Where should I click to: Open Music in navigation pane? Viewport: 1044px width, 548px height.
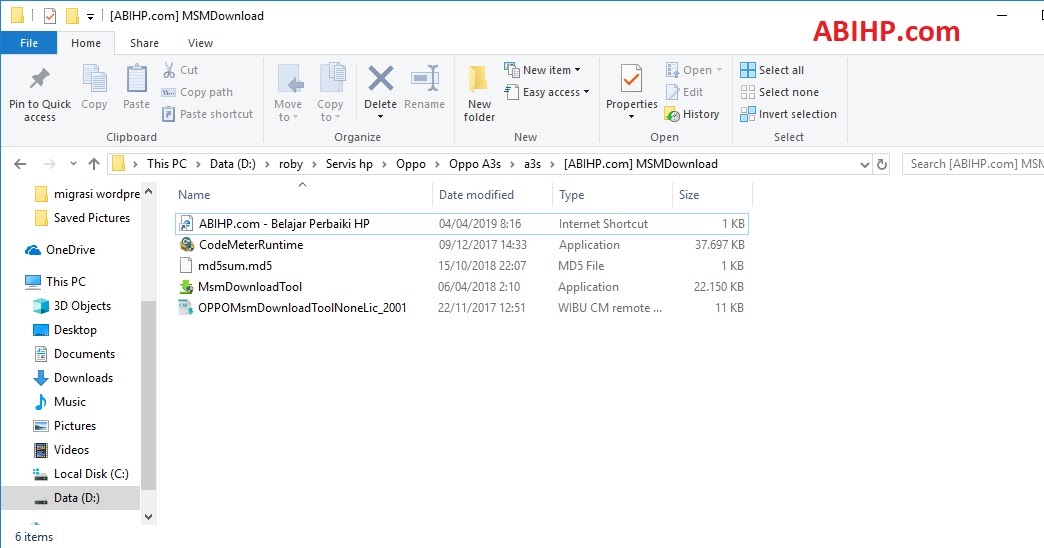click(x=60, y=402)
